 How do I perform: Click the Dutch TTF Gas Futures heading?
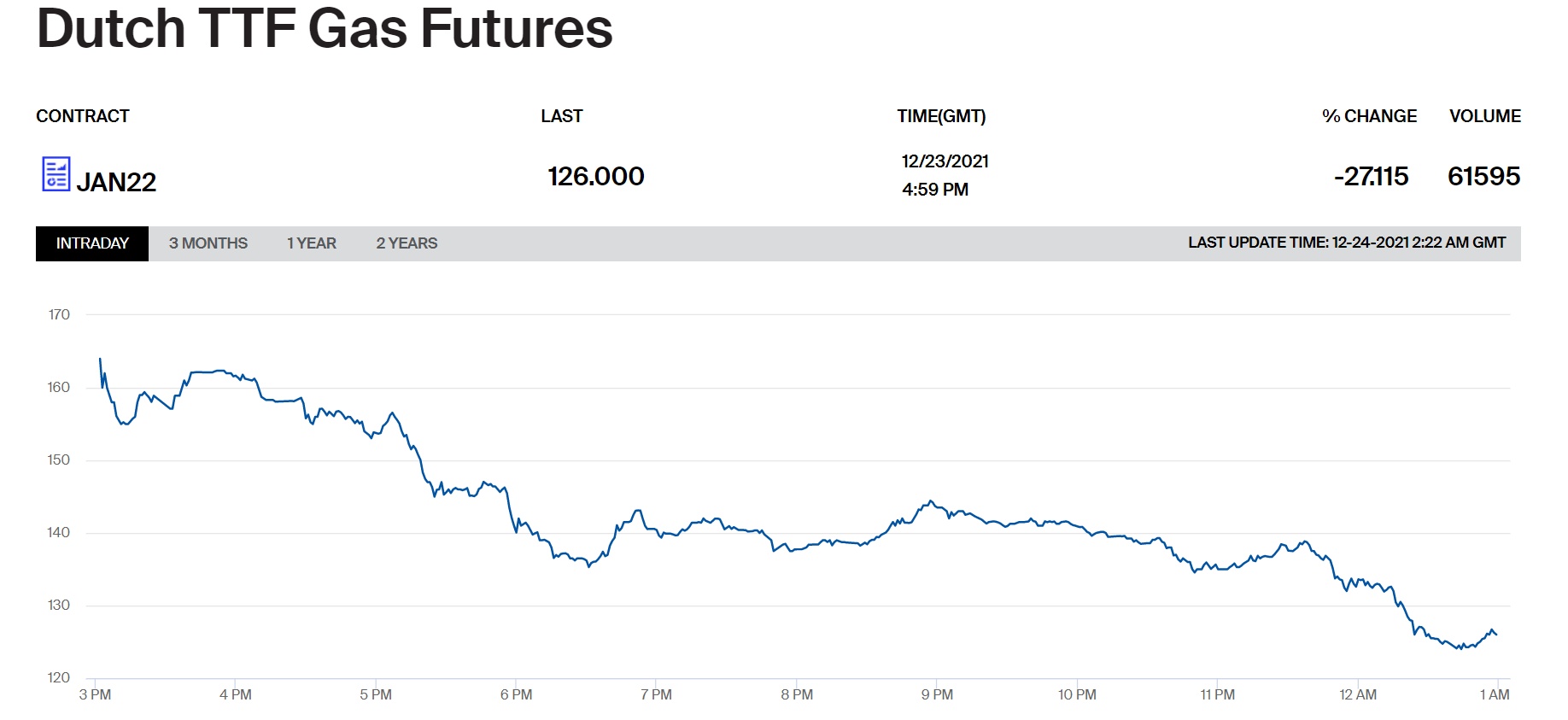pos(325,28)
